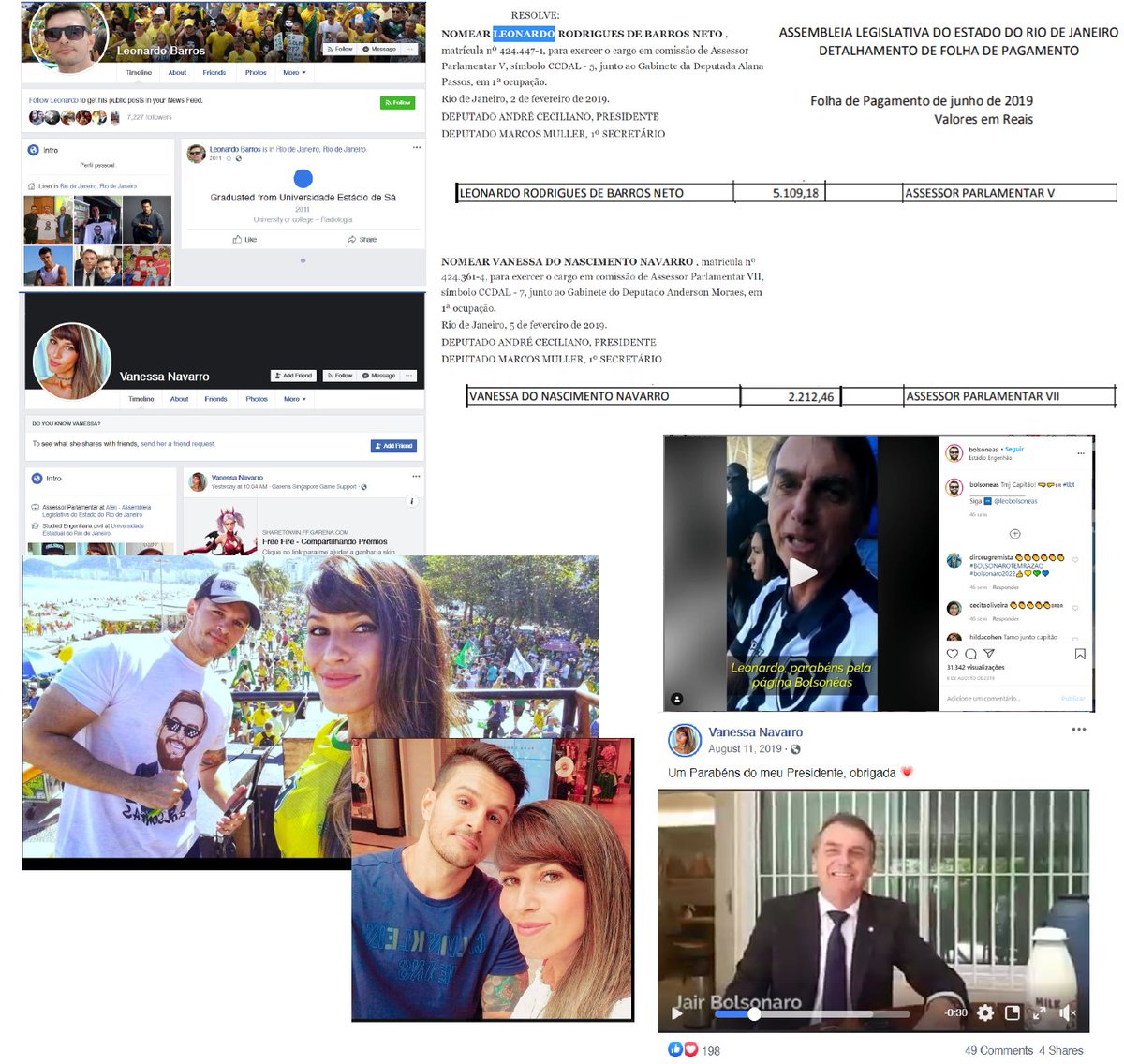The height and width of the screenshot is (1064, 1124).
Task: Click Message button on Leonardo Barros profile
Action: coord(380,49)
